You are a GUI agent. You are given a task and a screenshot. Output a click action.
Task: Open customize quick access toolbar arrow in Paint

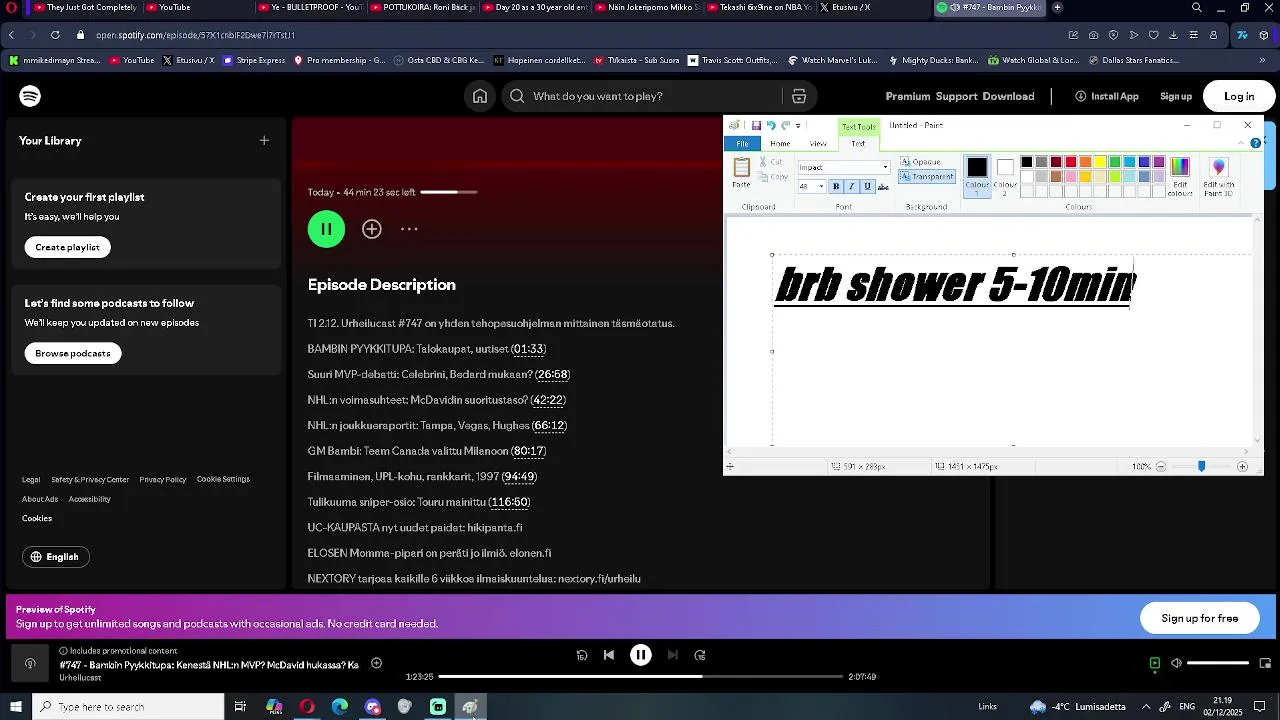(798, 126)
